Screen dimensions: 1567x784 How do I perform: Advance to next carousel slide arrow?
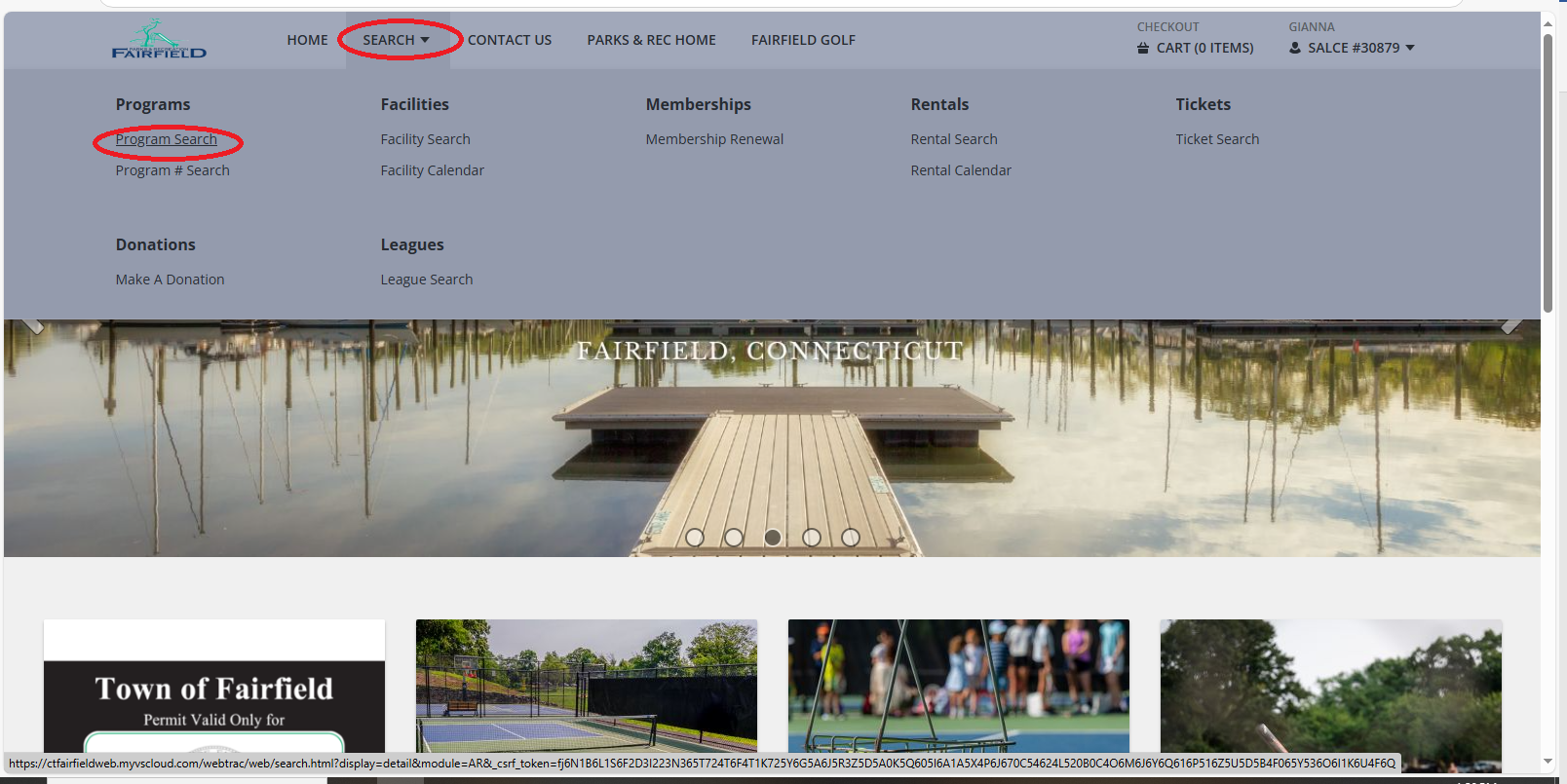click(1511, 323)
